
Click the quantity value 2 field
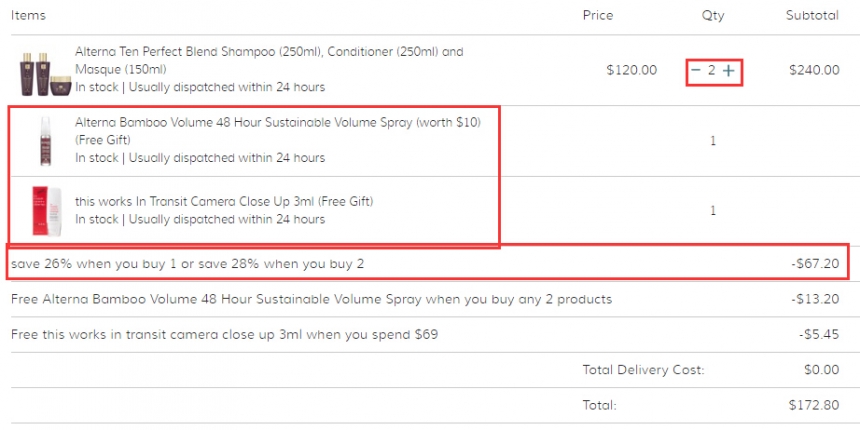click(711, 70)
